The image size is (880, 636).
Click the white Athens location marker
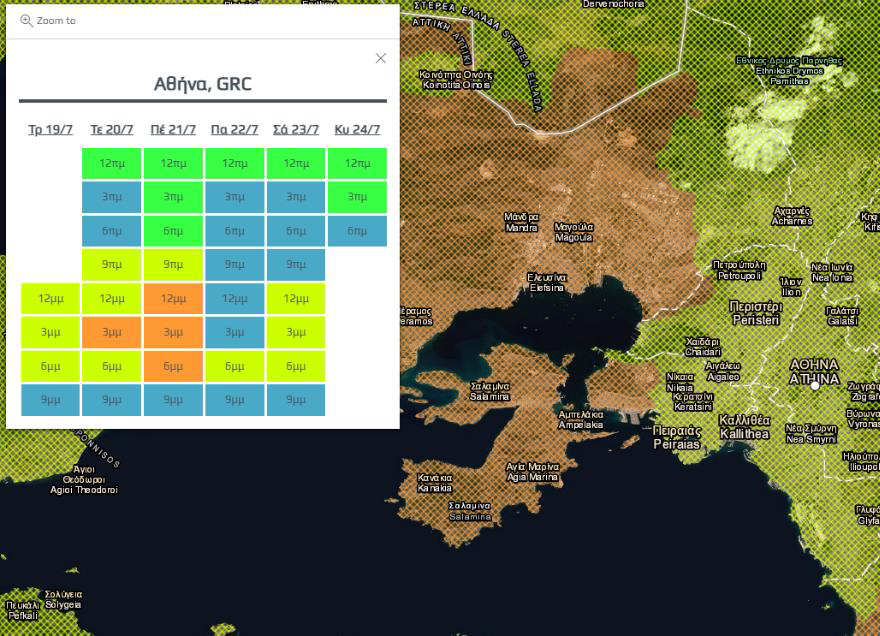coord(815,384)
